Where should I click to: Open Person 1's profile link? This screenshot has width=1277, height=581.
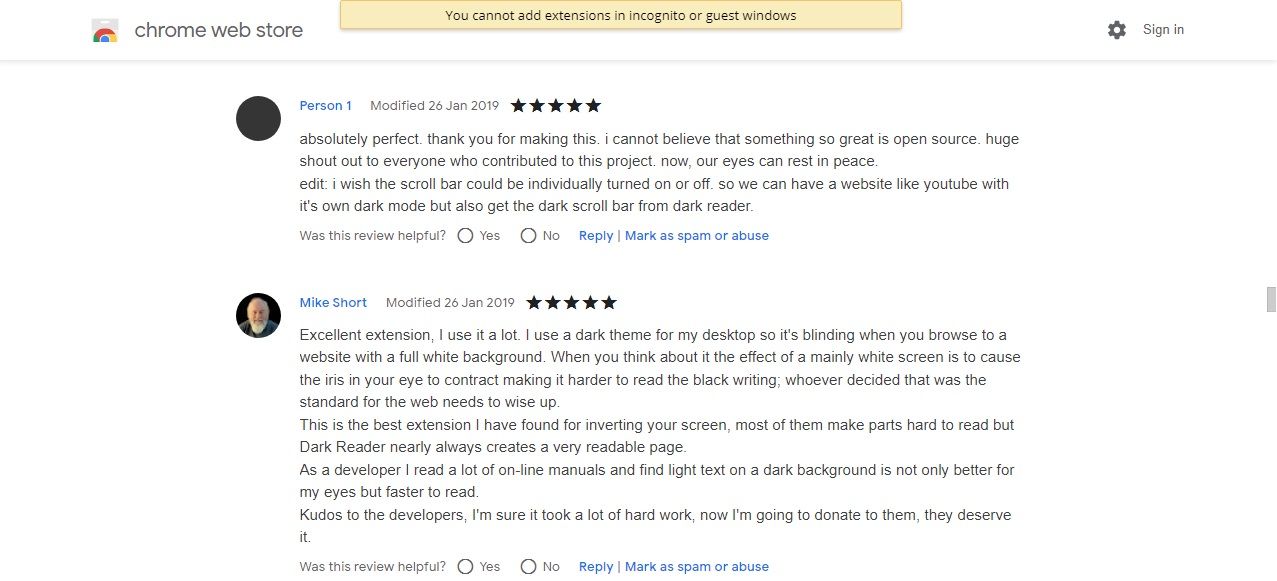[x=325, y=105]
